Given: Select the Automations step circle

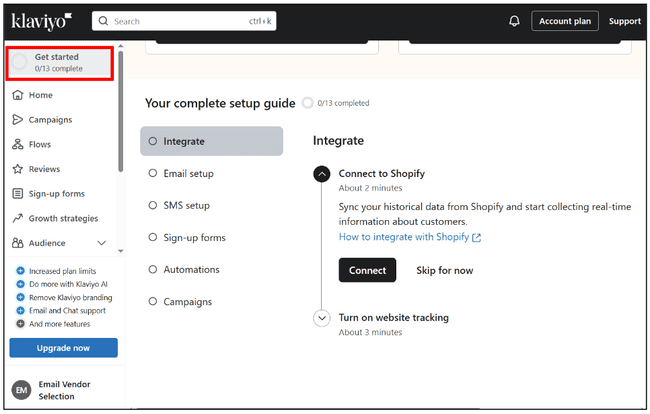Looking at the screenshot, I should coord(153,270).
